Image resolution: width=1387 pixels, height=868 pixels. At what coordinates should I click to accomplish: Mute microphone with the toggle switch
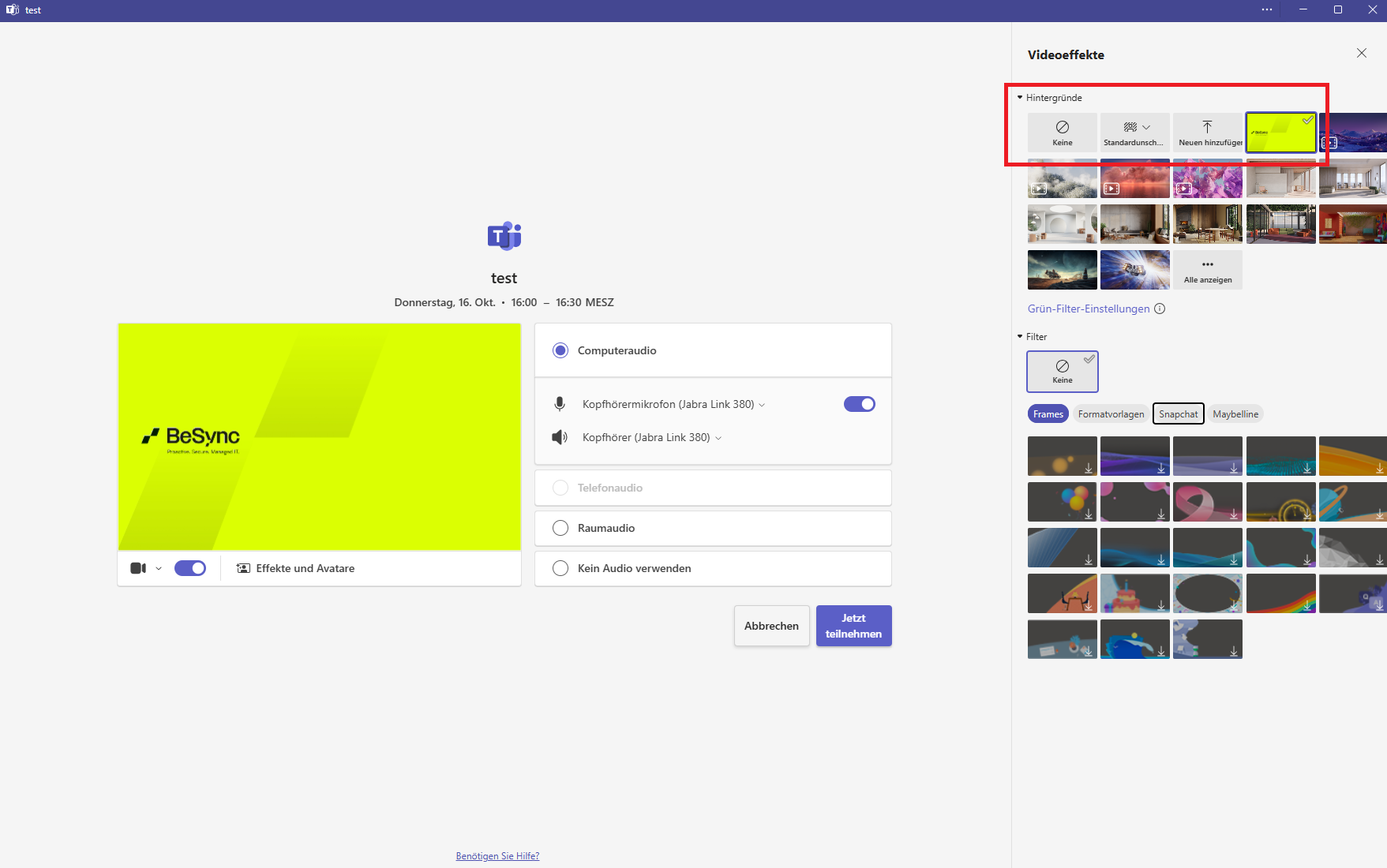pyautogui.click(x=859, y=404)
